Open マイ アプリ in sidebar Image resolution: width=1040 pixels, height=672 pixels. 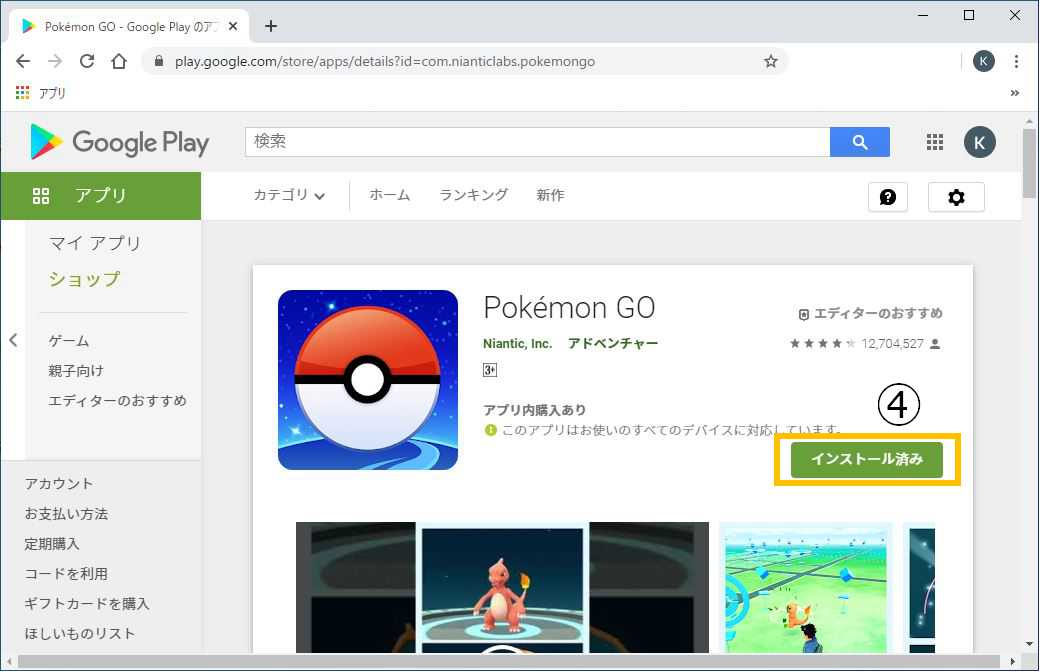click(x=95, y=243)
